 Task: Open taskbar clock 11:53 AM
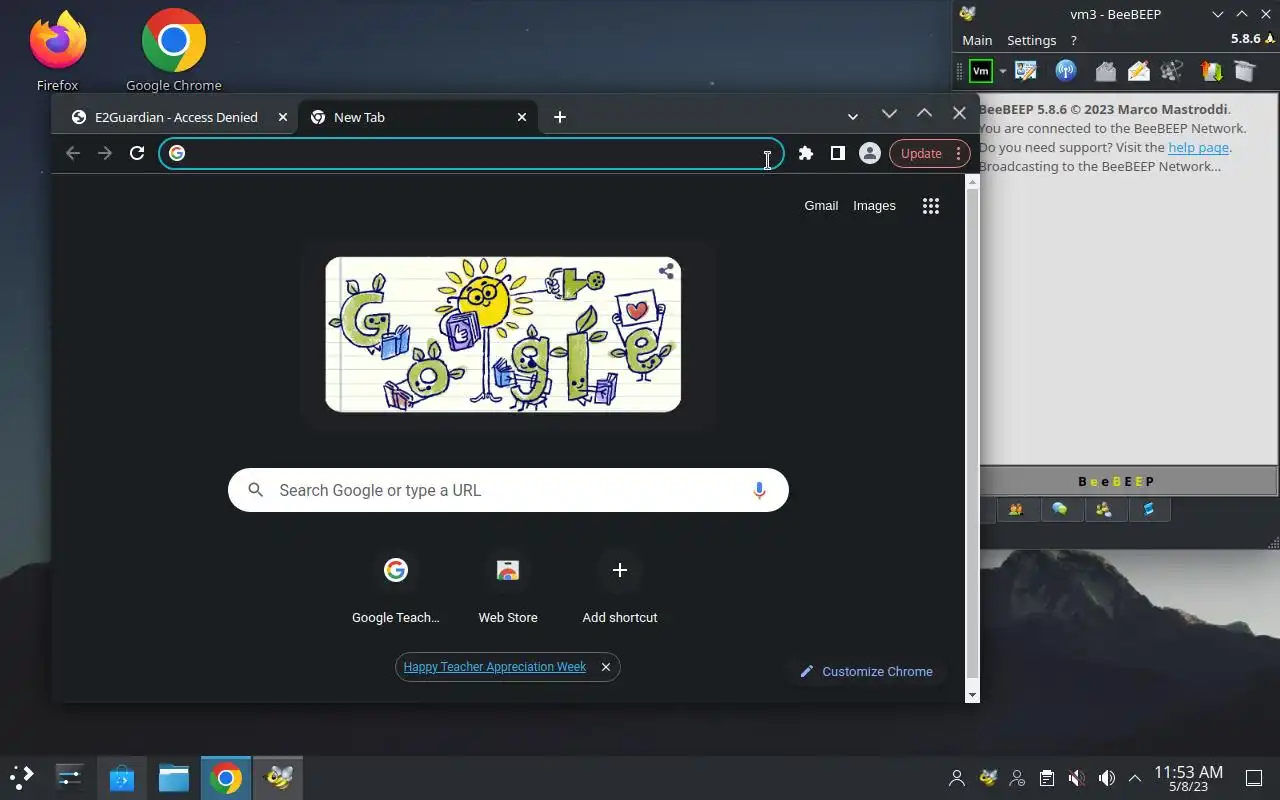[x=1189, y=778]
